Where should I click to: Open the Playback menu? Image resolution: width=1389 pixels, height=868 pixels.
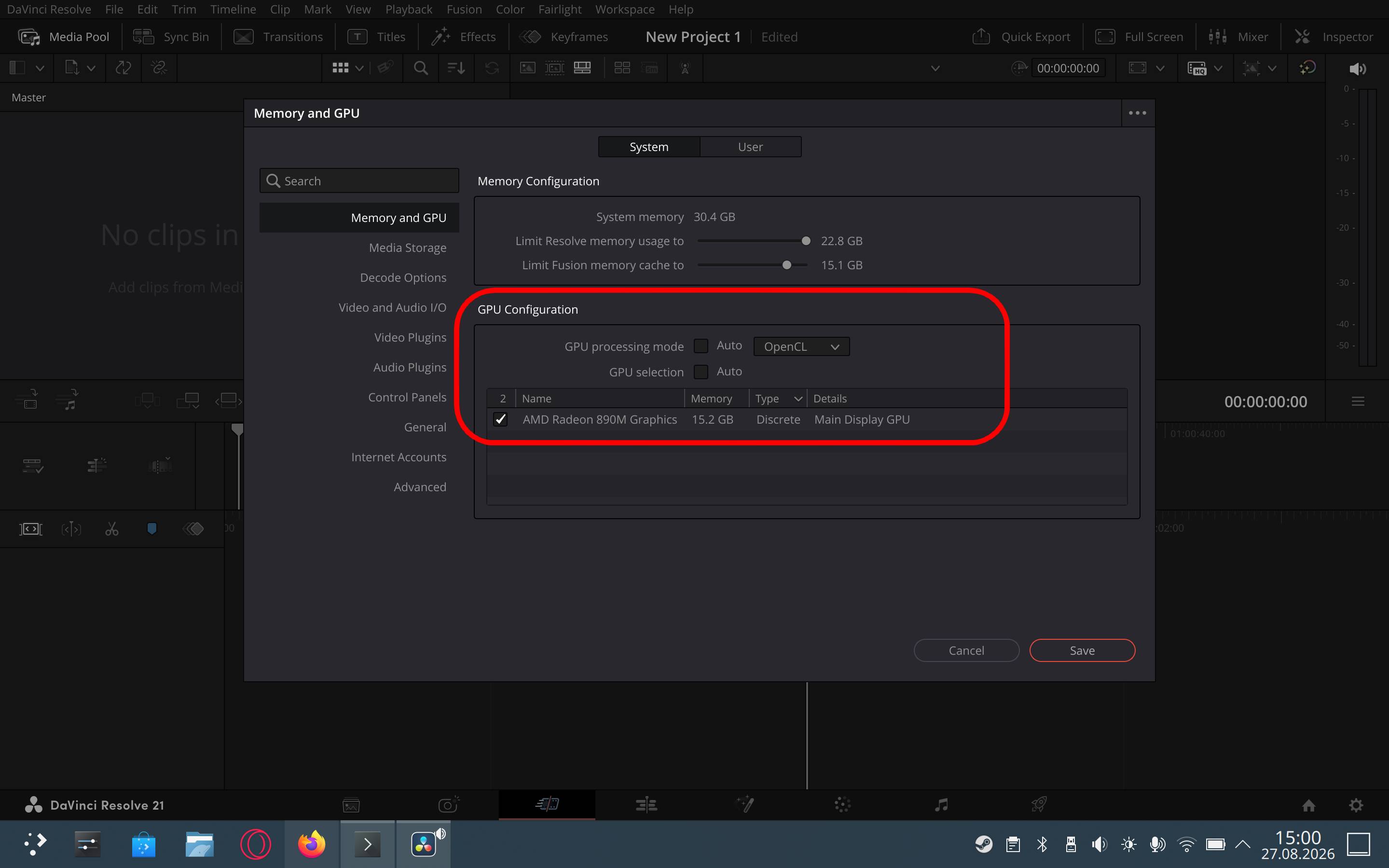click(x=409, y=9)
